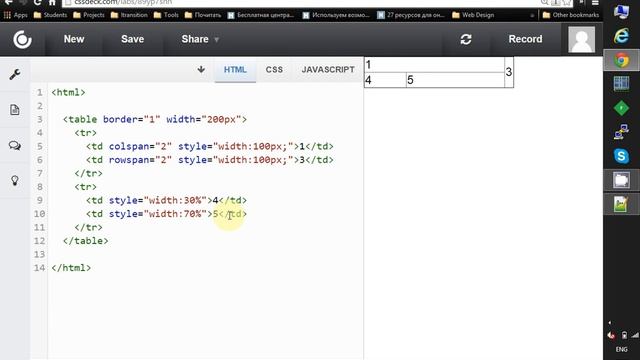Click the colspan="2" code line
This screenshot has height=360, width=640.
(x=209, y=146)
